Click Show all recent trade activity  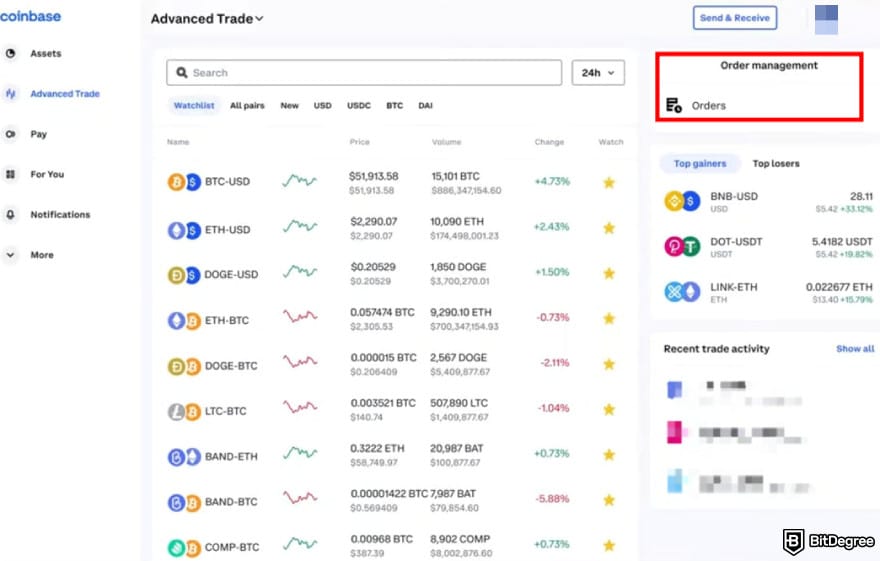point(855,349)
